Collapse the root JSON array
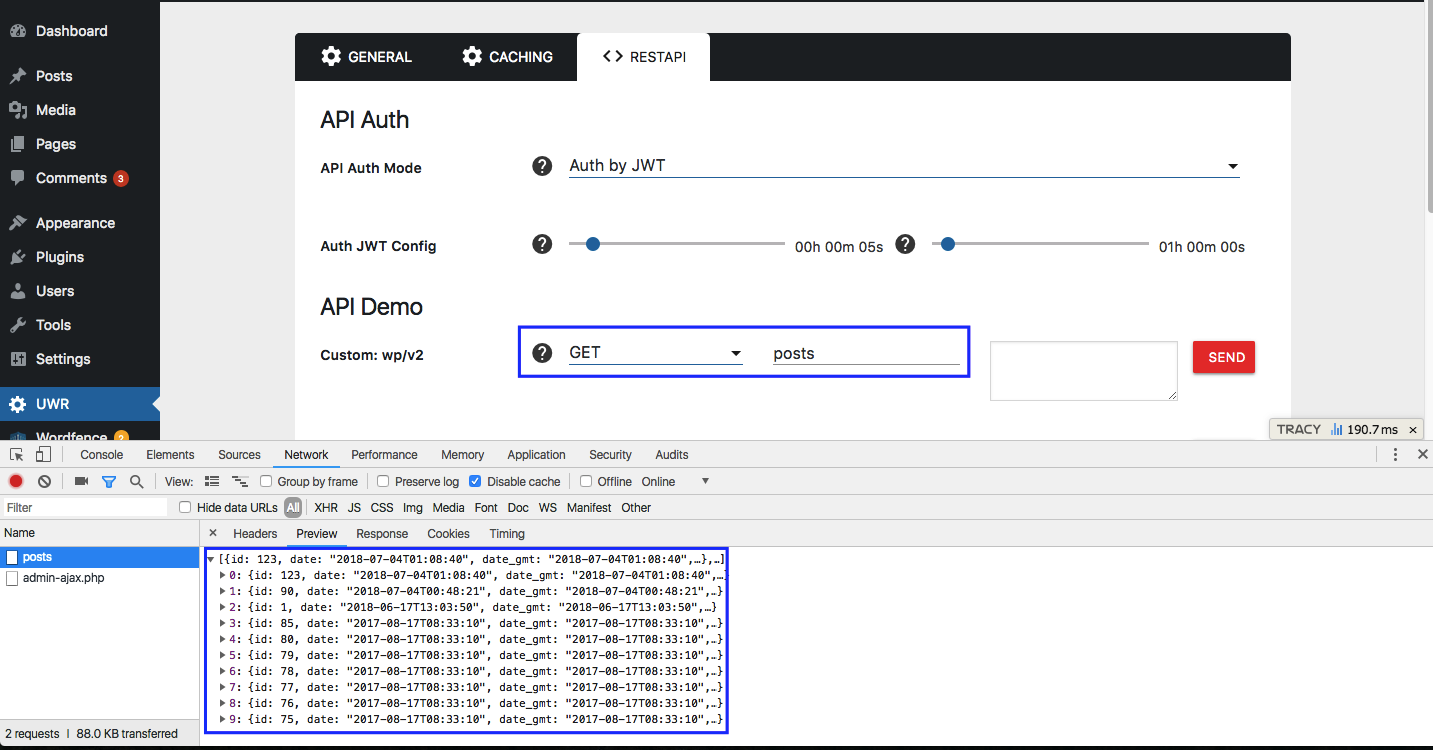Image resolution: width=1433 pixels, height=750 pixels. pos(211,559)
